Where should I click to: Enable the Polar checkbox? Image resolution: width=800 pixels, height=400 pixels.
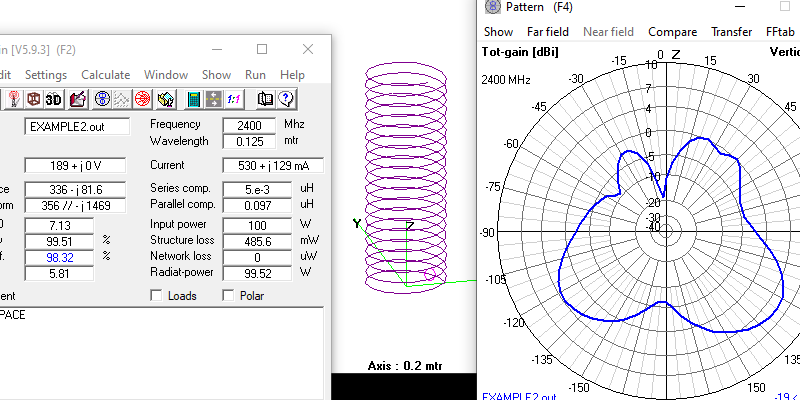click(229, 296)
